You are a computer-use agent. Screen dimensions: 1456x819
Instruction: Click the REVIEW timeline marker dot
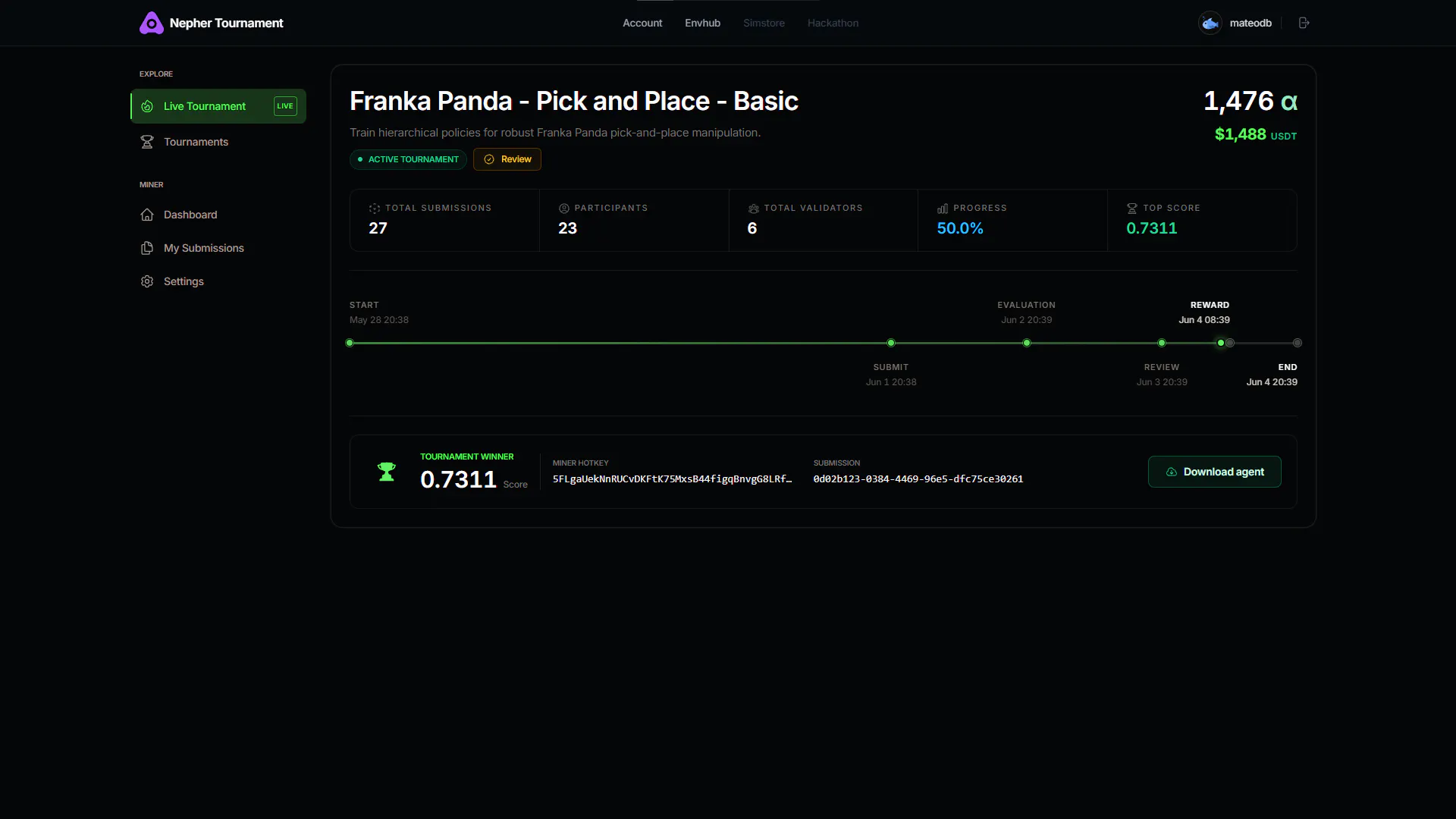point(1162,343)
